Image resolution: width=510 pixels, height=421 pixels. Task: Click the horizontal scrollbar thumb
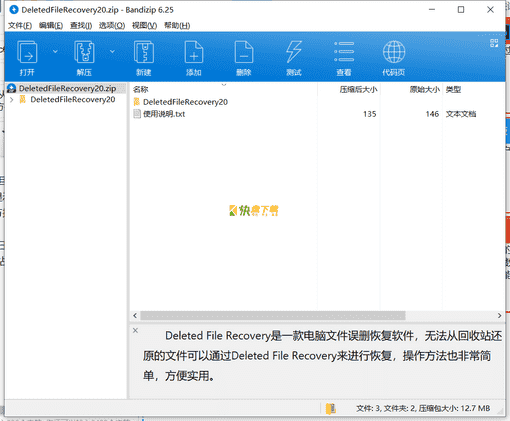tap(273, 315)
